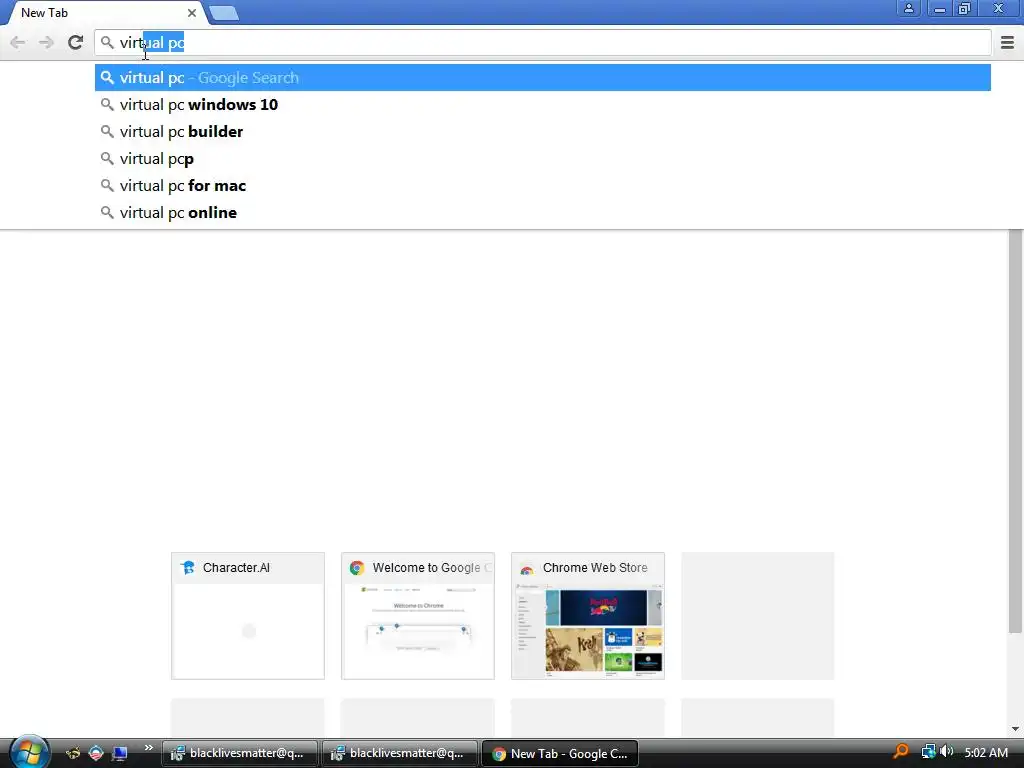Image resolution: width=1024 pixels, height=768 pixels.
Task: Open the Welcome to Google Chrome tile
Action: pos(417,616)
